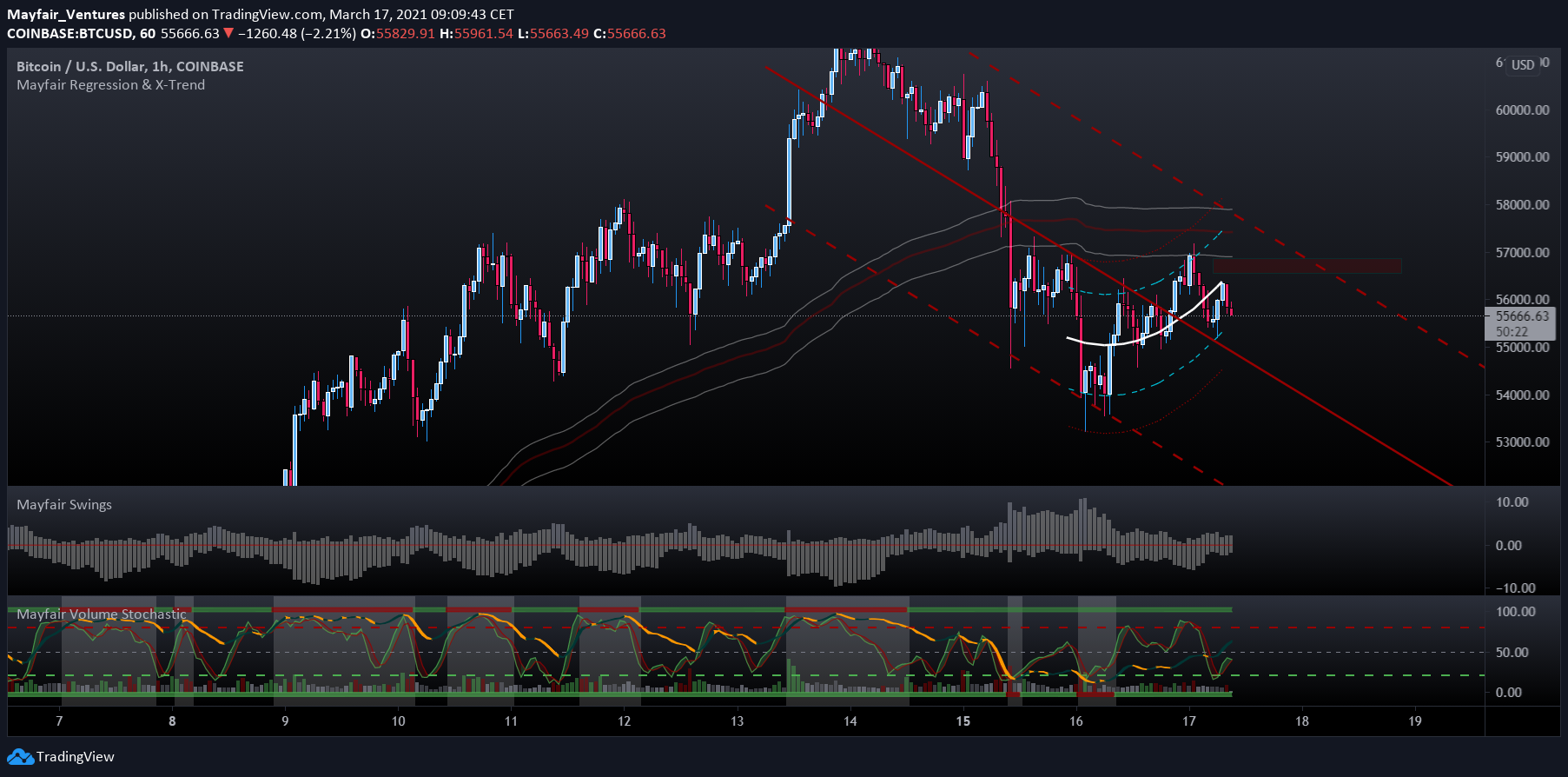Click the 53000.00 price axis label

pos(1522,442)
